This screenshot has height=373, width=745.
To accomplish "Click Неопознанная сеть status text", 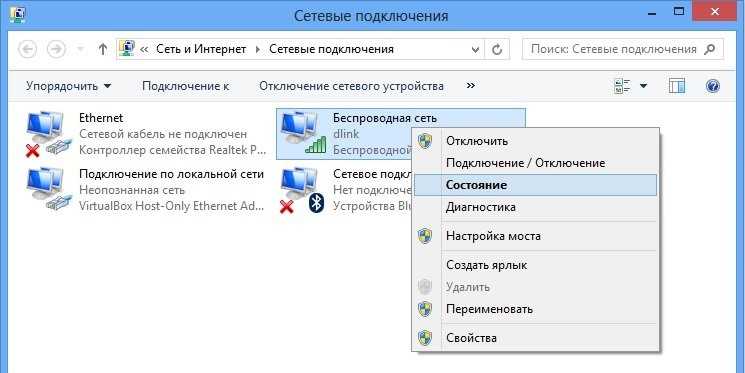I will tap(132, 190).
